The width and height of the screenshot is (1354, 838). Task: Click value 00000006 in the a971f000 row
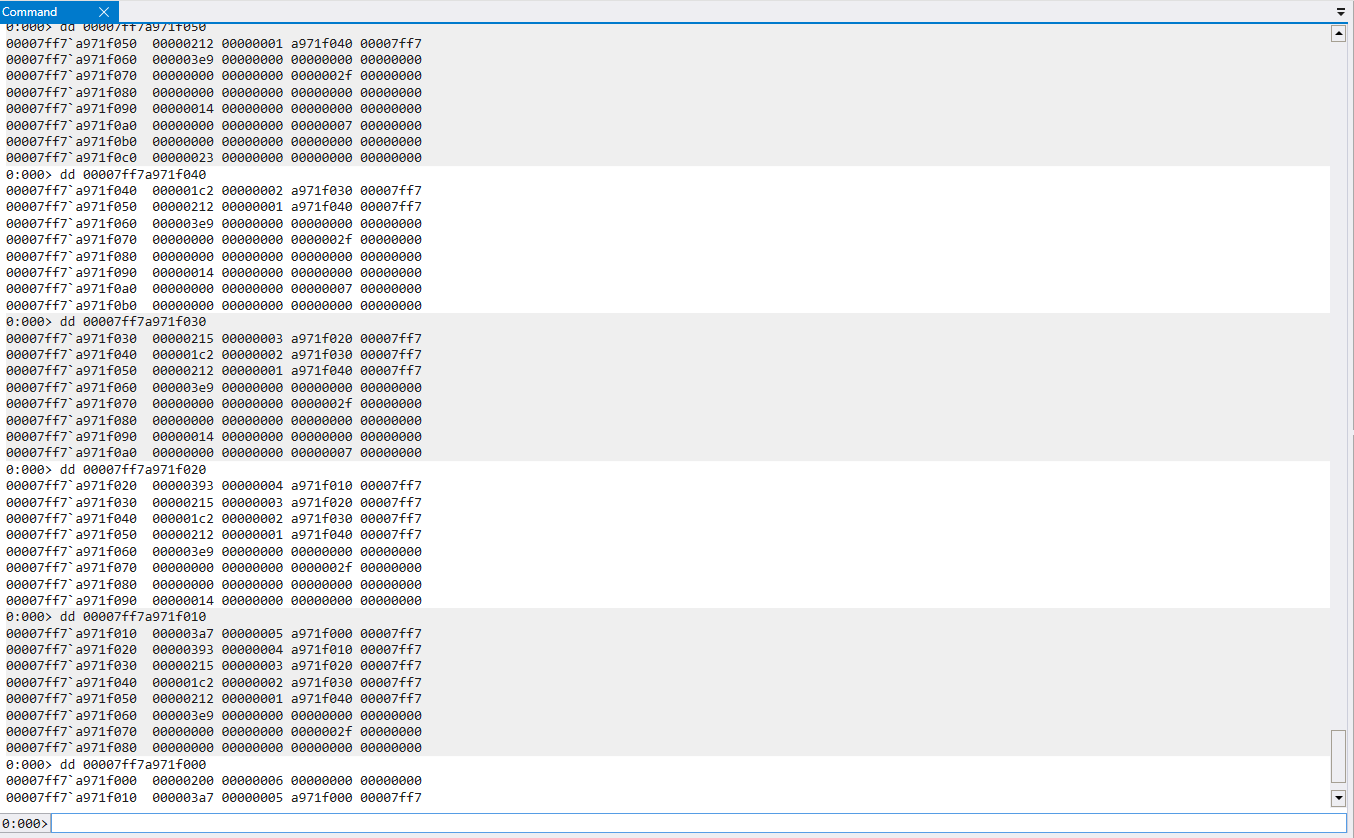tap(252, 781)
